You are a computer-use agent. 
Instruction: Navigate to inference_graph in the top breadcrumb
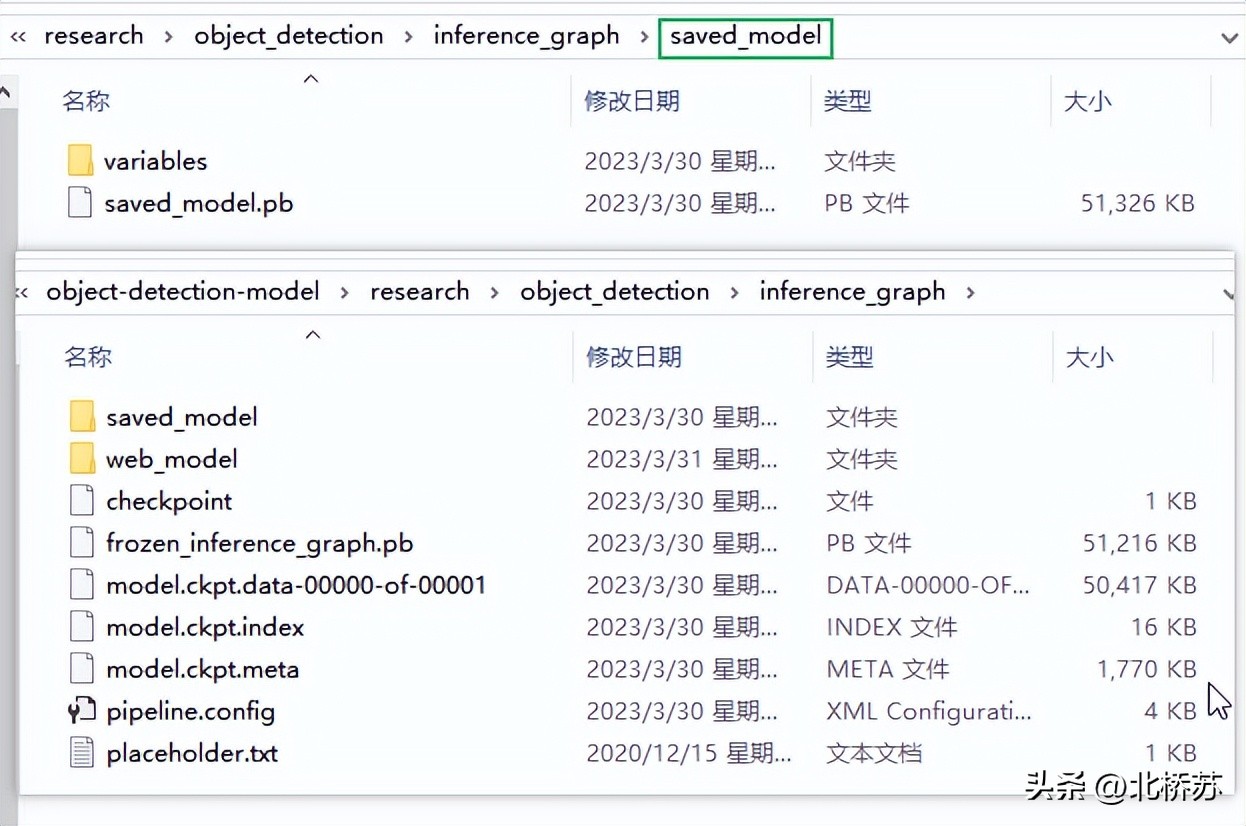coord(526,35)
